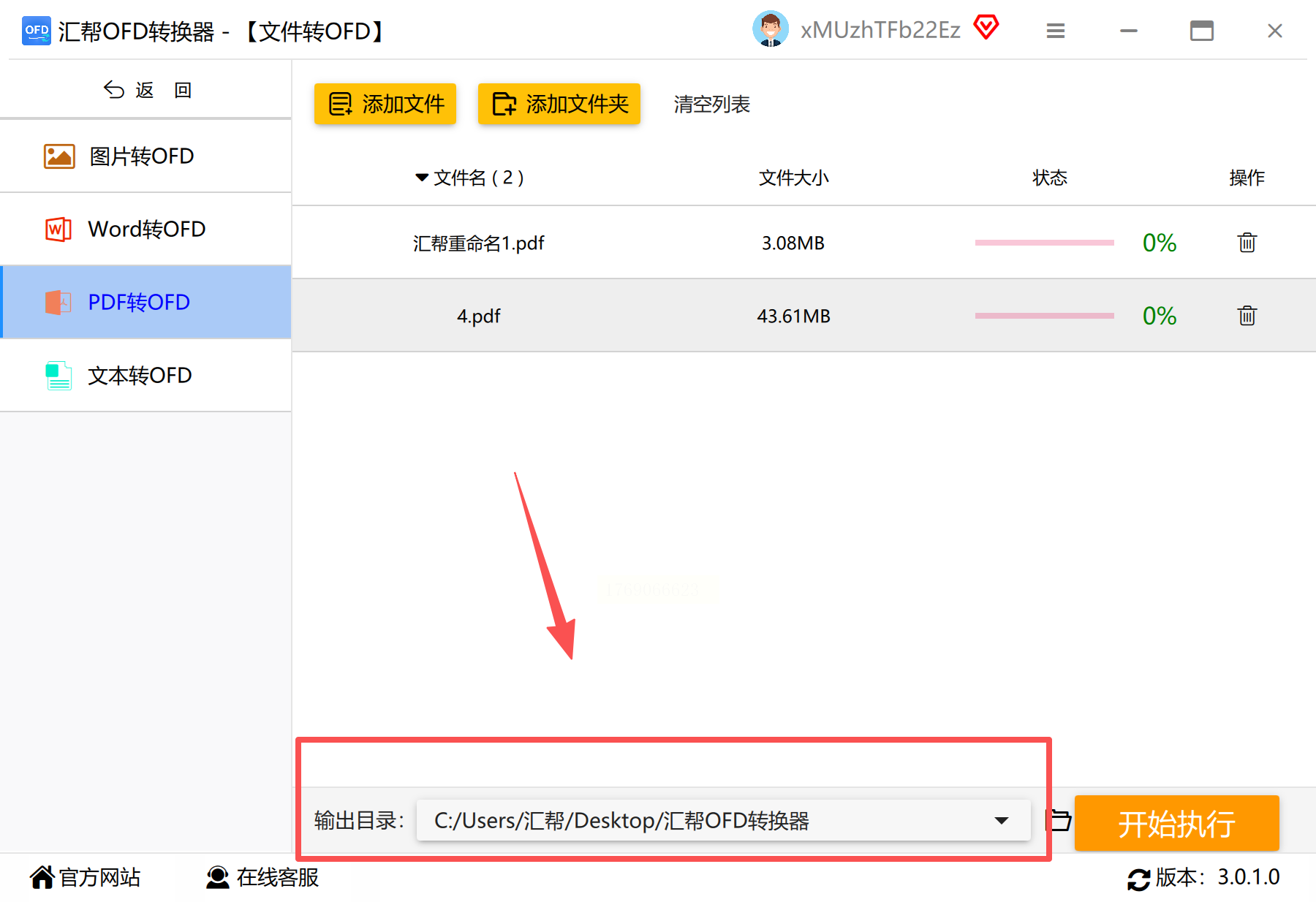Click the 43.61MB size cell
Screen dimensions: 1316x902
click(x=793, y=316)
